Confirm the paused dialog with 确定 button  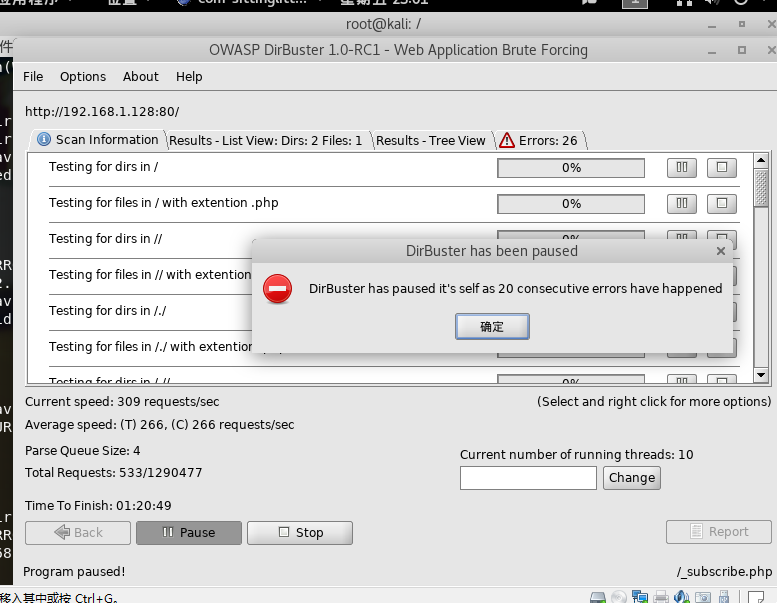tap(492, 327)
